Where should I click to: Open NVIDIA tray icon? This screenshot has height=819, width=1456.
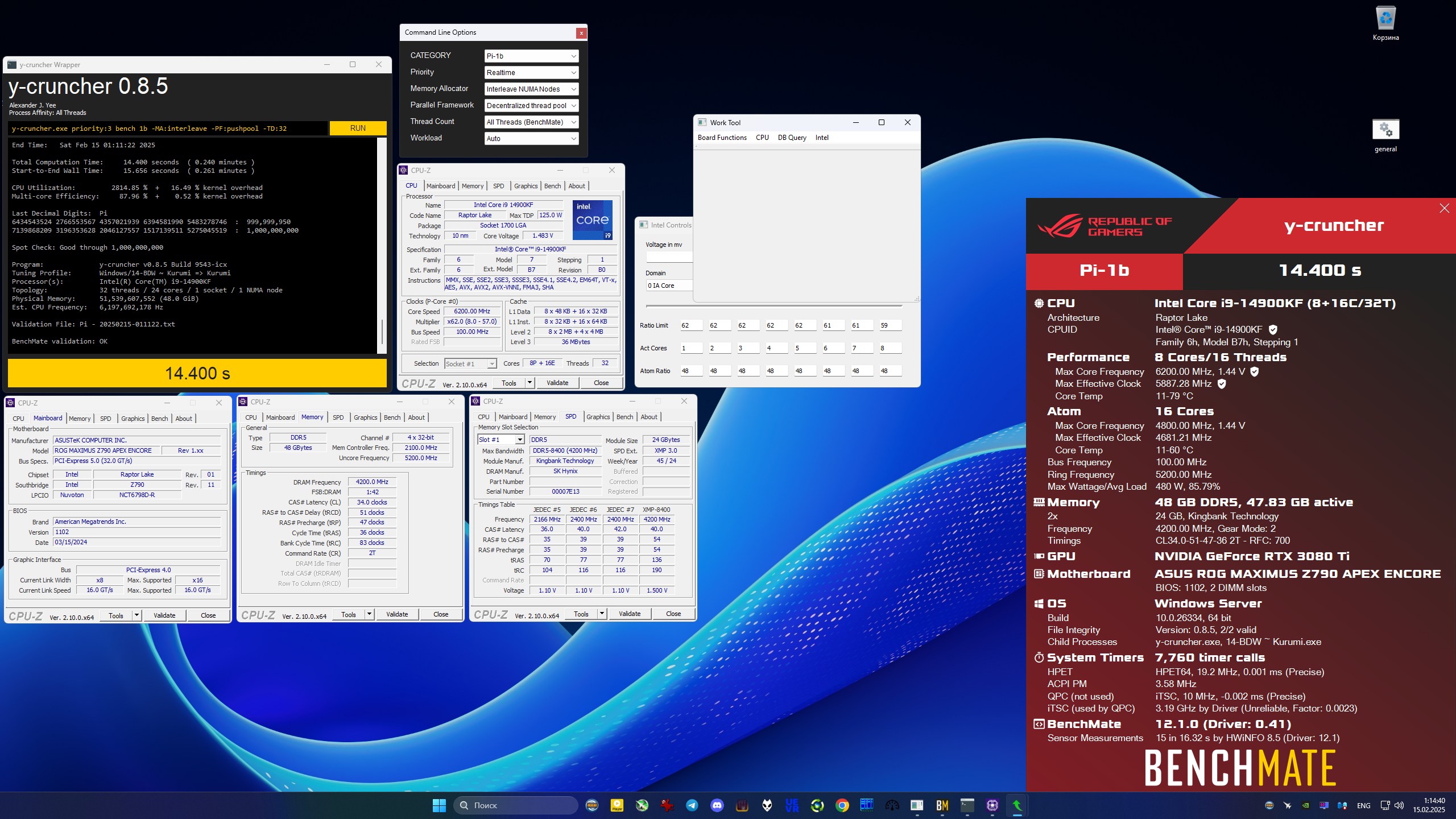(x=1306, y=805)
